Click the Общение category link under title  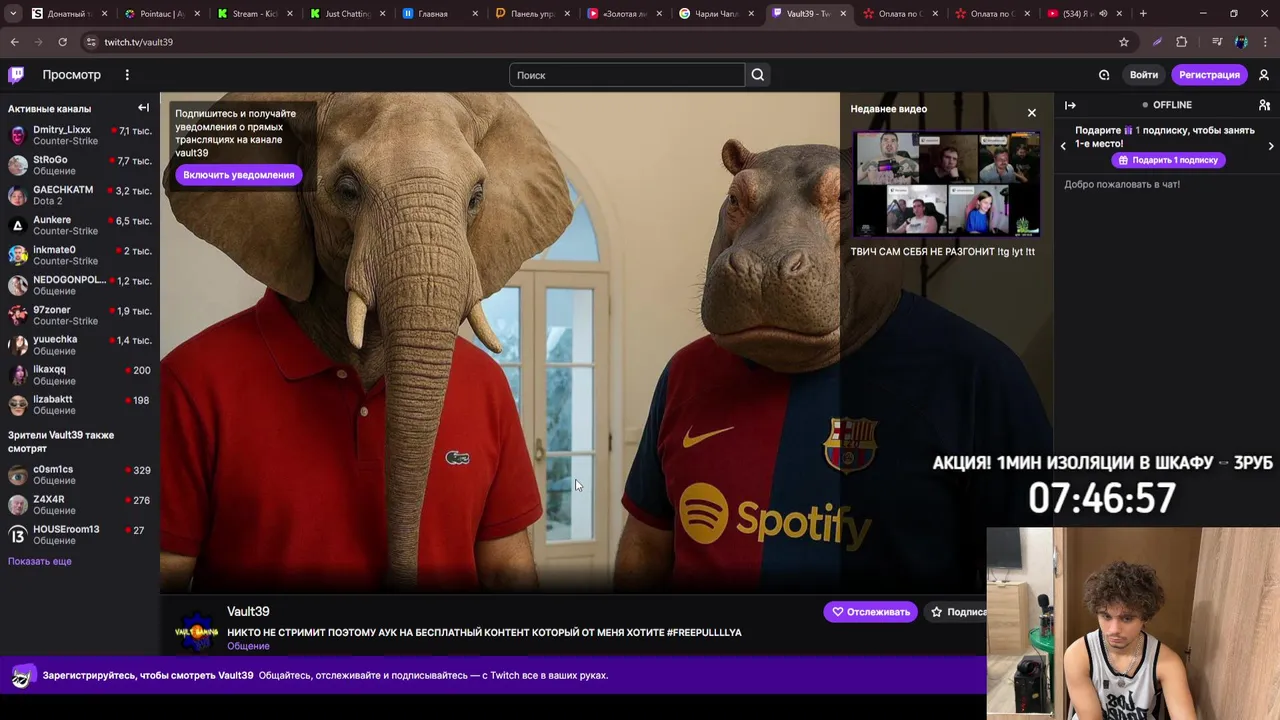pos(248,646)
